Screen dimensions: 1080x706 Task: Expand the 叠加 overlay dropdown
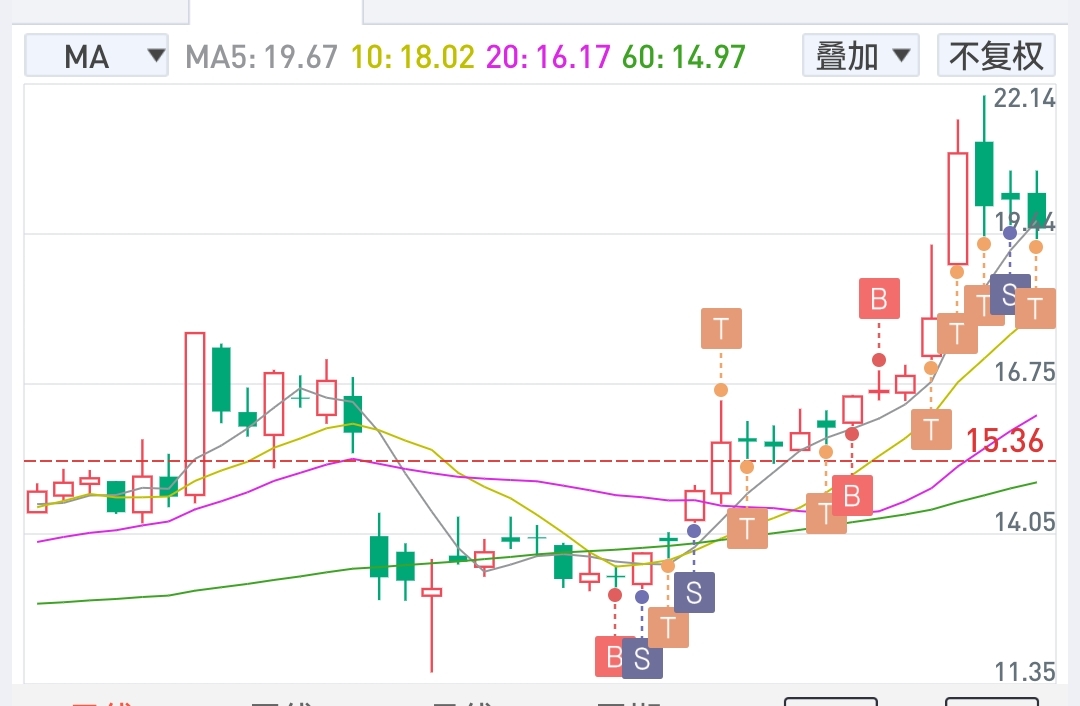click(861, 56)
